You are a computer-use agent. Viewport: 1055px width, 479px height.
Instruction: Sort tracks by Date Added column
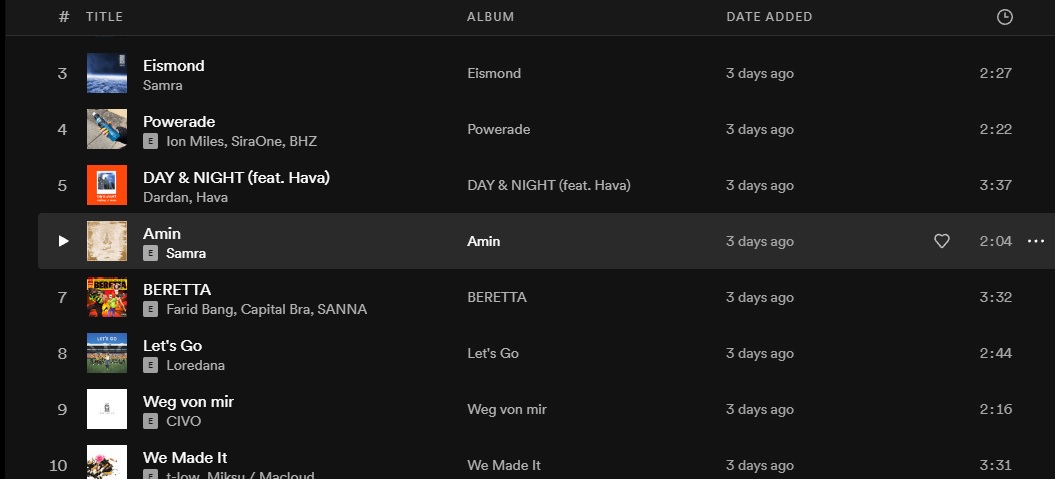(x=769, y=17)
